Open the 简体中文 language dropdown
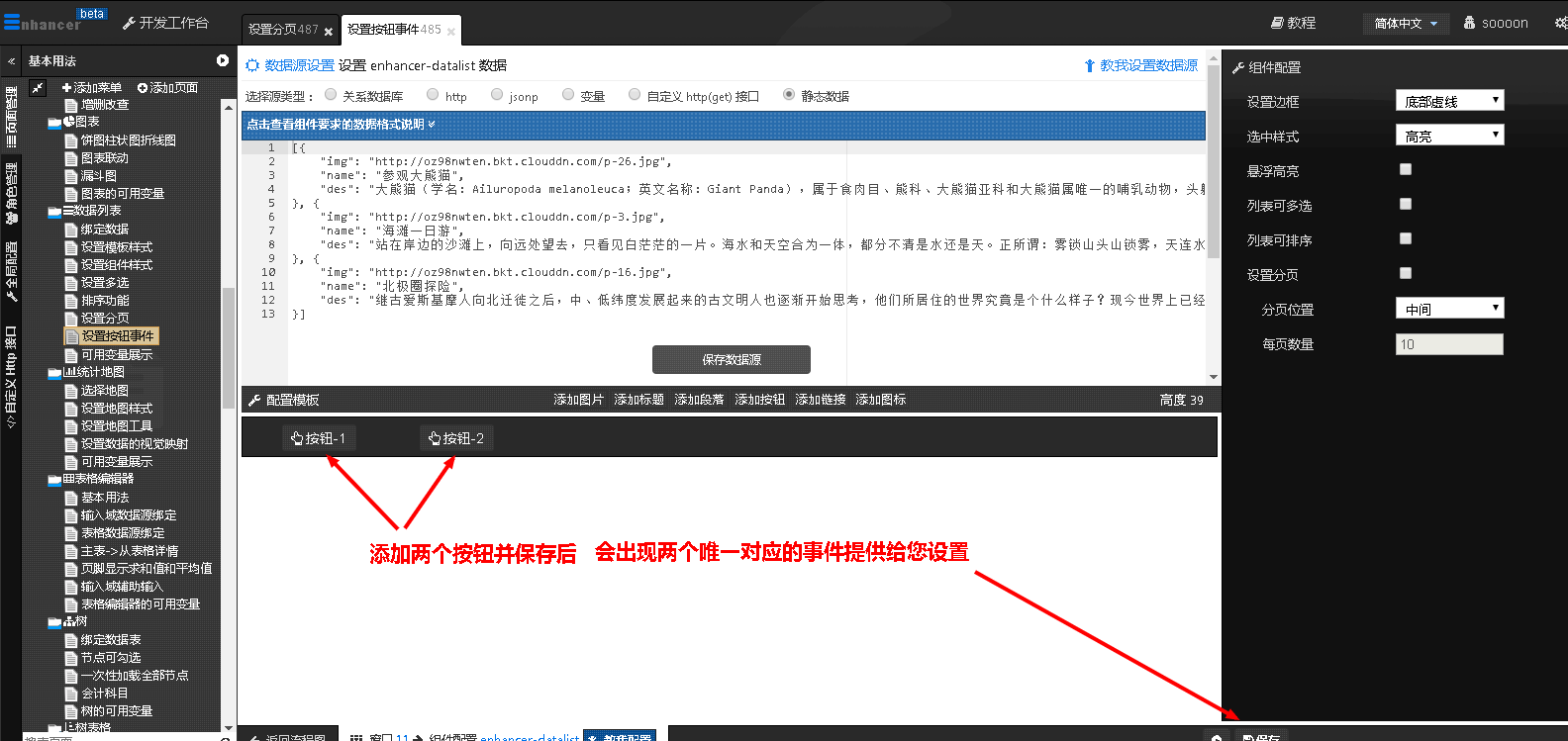This screenshot has height=741, width=1568. tap(1406, 23)
